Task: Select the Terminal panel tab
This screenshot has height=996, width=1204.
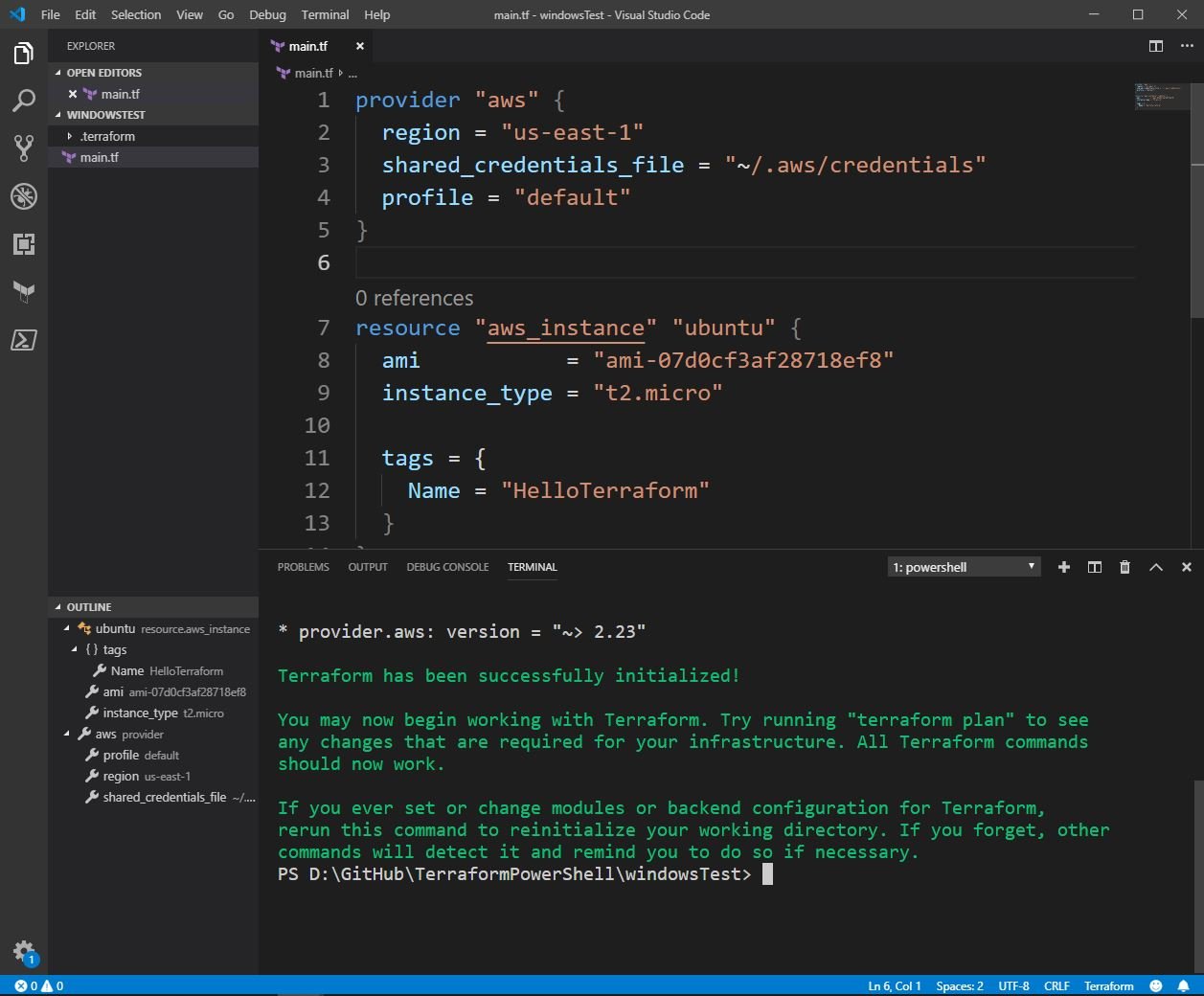Action: 533,567
